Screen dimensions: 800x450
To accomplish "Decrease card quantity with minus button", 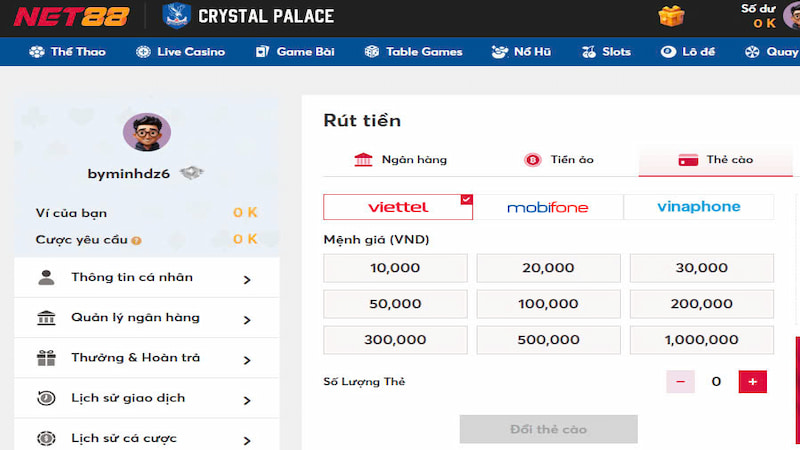I will (680, 381).
